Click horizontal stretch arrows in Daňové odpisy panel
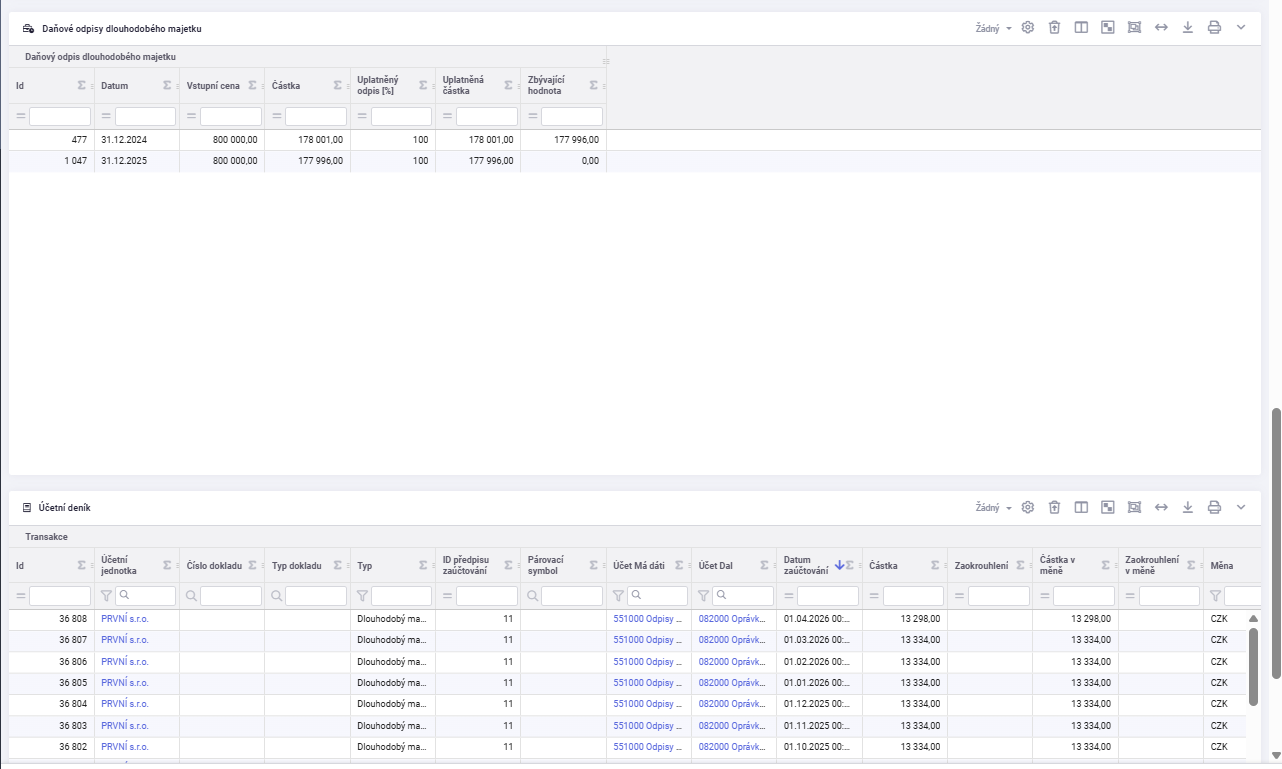The width and height of the screenshot is (1282, 769). (x=1161, y=28)
